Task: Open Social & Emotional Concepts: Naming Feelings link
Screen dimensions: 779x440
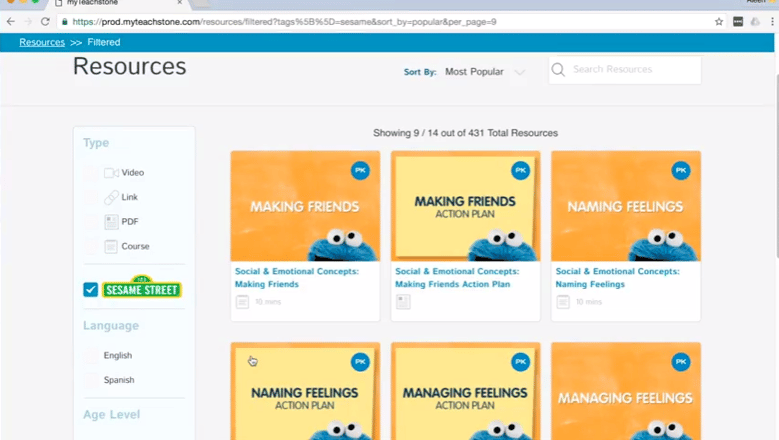Action: [617, 277]
